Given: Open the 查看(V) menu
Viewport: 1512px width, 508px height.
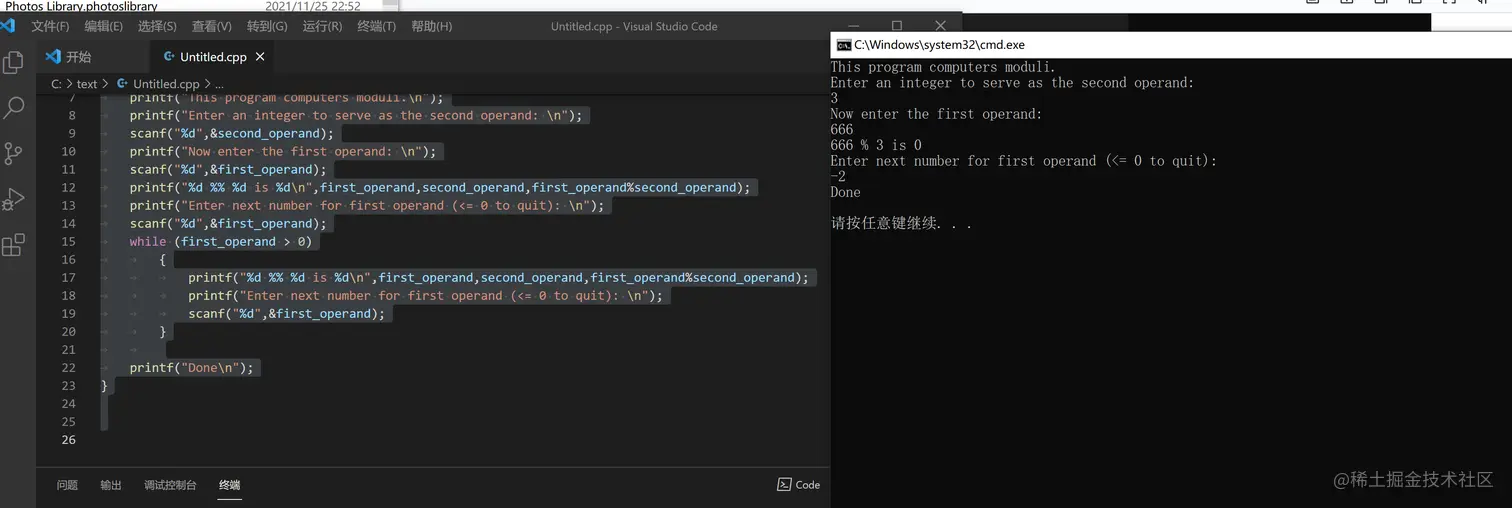Looking at the screenshot, I should click(211, 26).
